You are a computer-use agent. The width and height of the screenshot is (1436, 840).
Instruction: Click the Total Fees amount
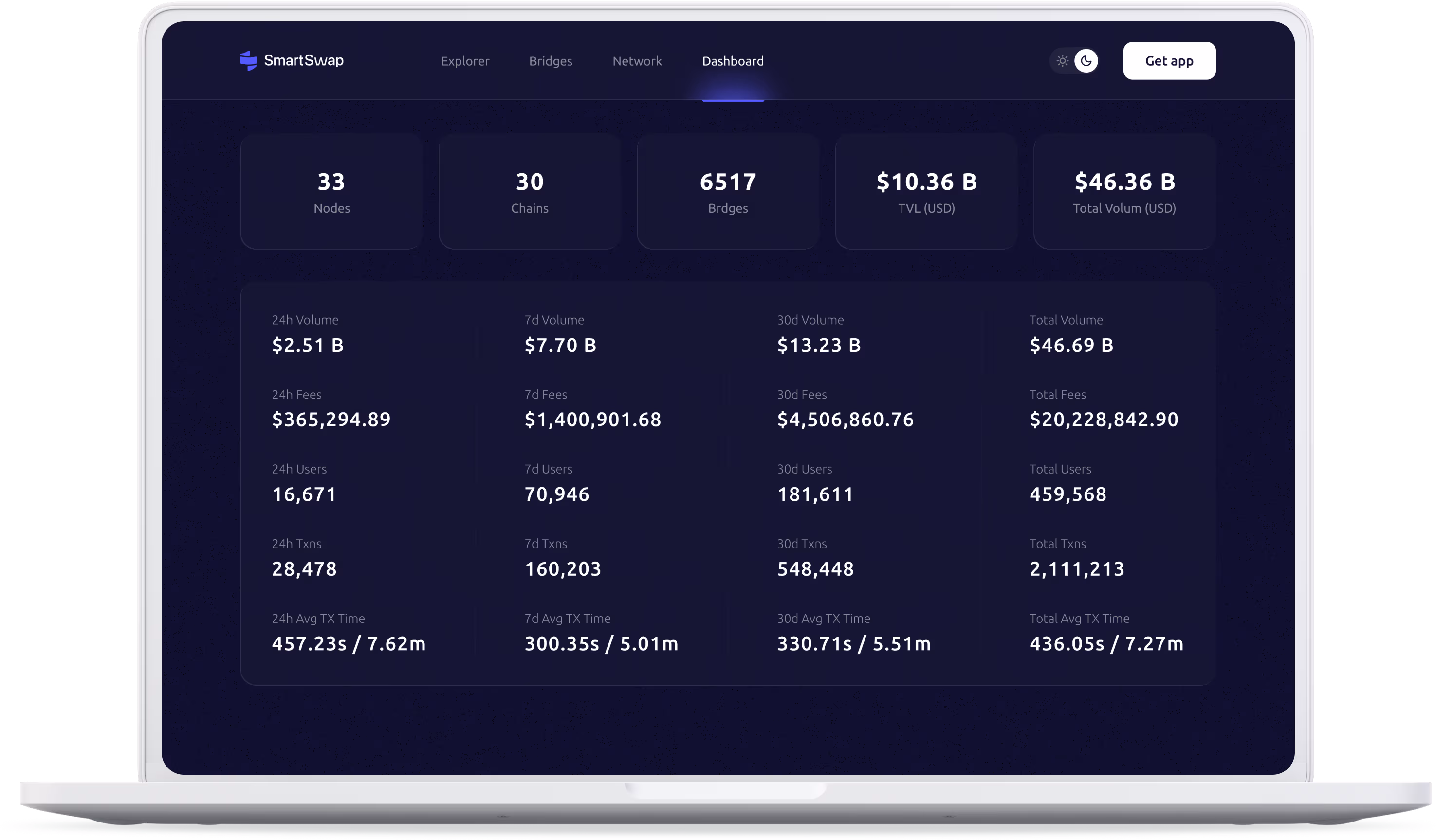click(x=1104, y=420)
